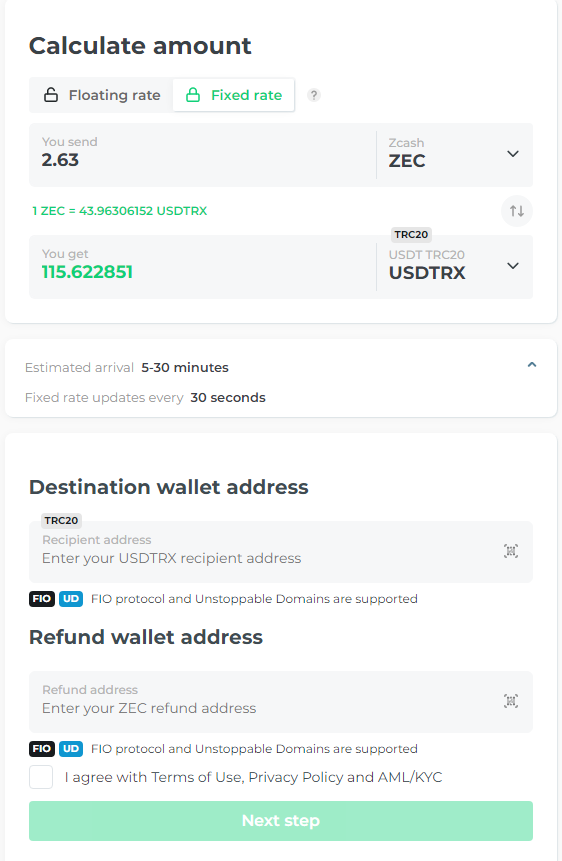Open the USDTRX receive currency dropdown
The height and width of the screenshot is (861, 562).
tap(454, 267)
